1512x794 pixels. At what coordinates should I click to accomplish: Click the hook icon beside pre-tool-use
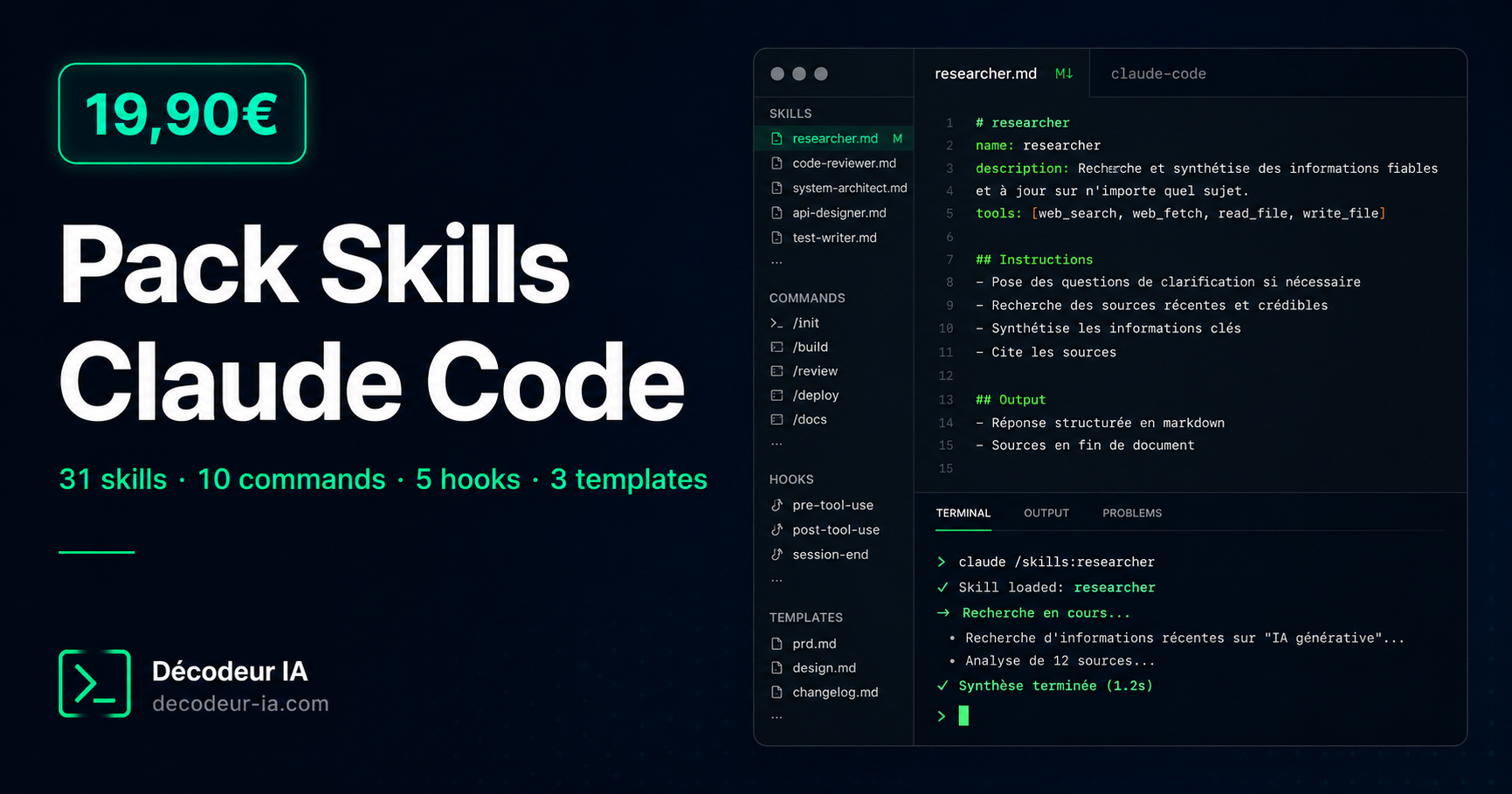[777, 505]
